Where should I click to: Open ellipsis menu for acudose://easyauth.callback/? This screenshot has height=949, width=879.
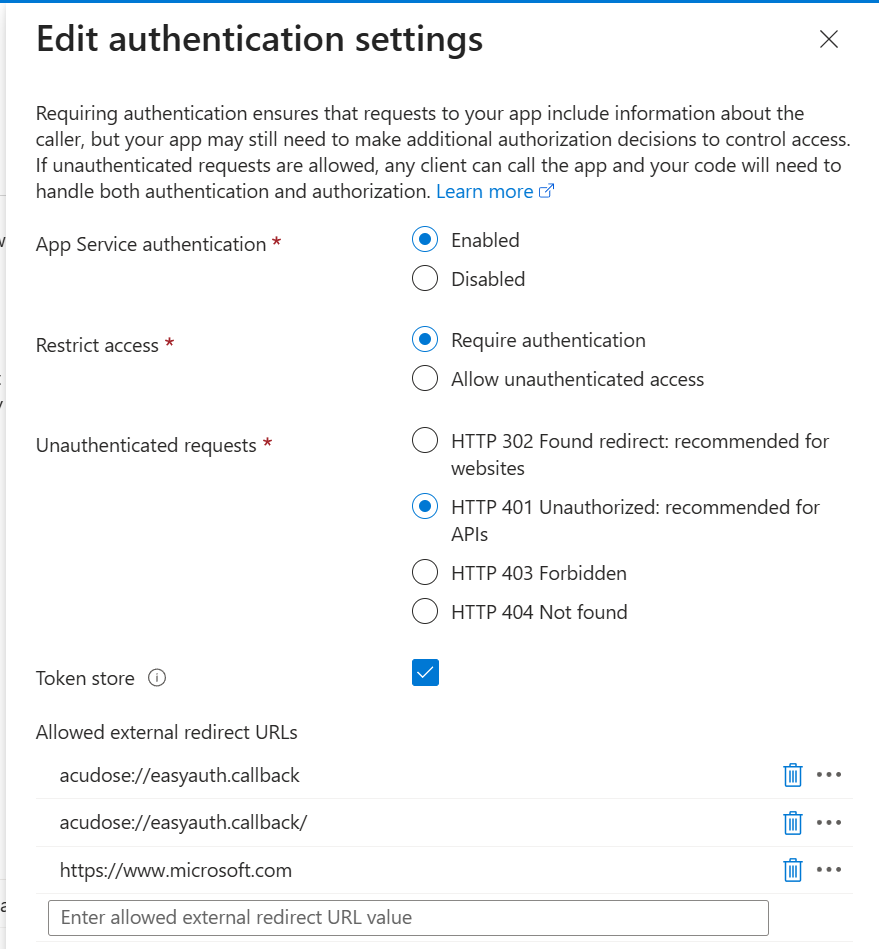[830, 822]
